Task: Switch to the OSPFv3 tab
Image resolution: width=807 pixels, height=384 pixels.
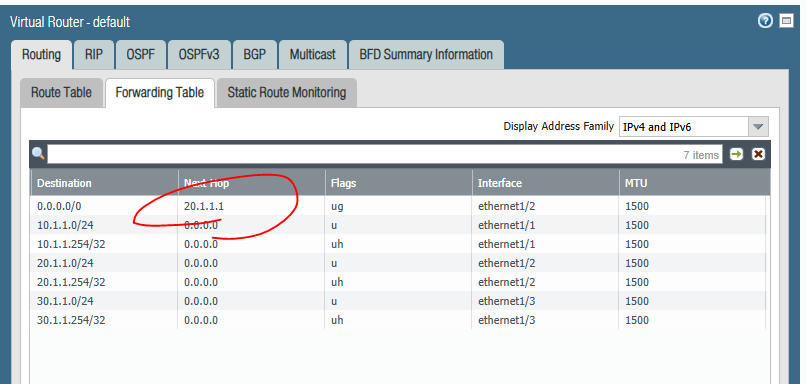Action: (x=199, y=55)
